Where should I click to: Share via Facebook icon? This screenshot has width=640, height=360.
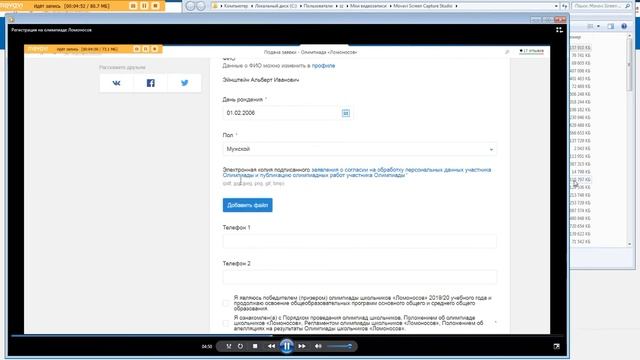(151, 83)
